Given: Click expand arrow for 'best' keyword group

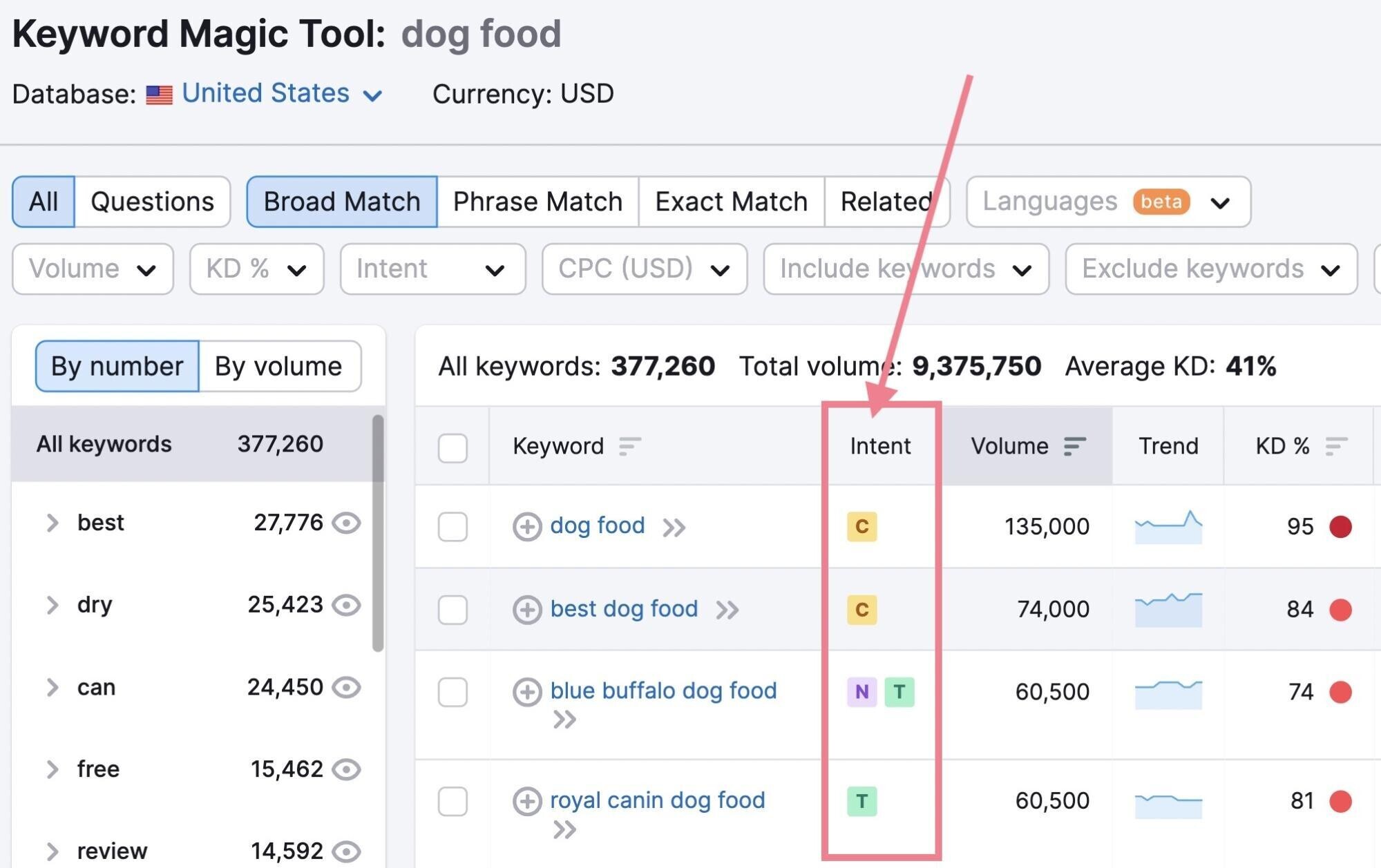Looking at the screenshot, I should coord(53,525).
